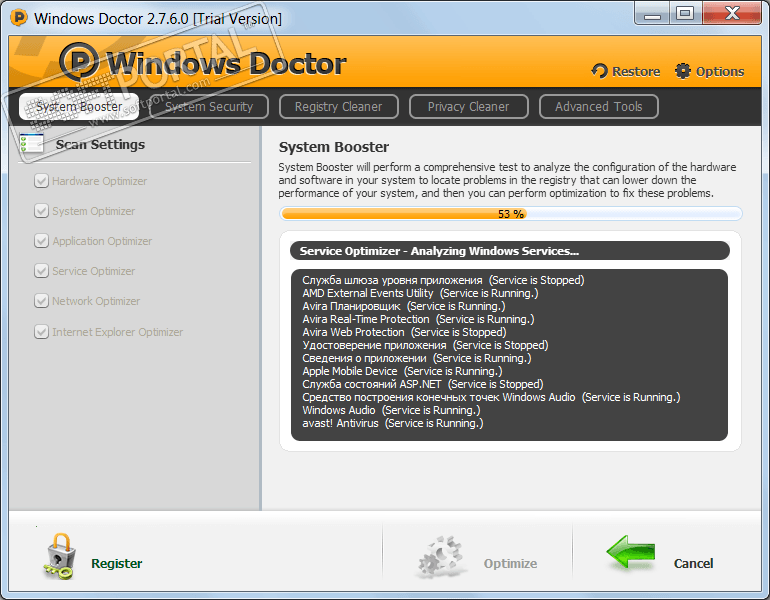The width and height of the screenshot is (770, 600).
Task: Open the System Booster tab
Action: click(x=79, y=107)
